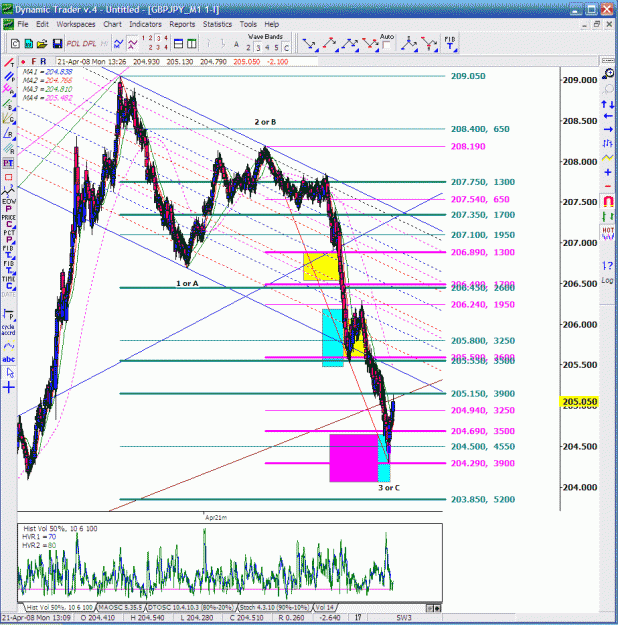The image size is (618, 625).
Task: Click the blue line chart type icon
Action: pos(118,44)
